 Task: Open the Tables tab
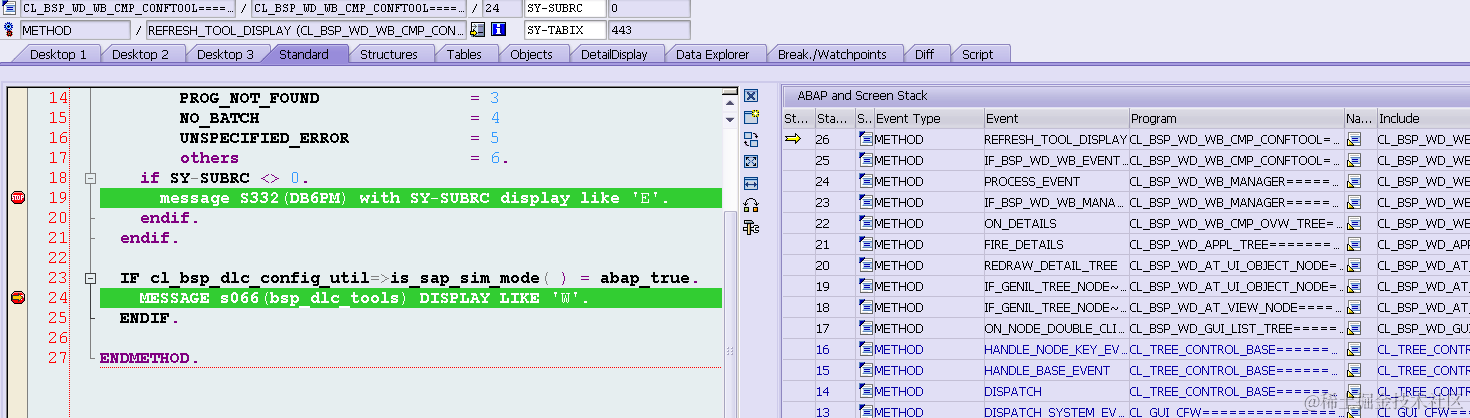pyautogui.click(x=464, y=54)
